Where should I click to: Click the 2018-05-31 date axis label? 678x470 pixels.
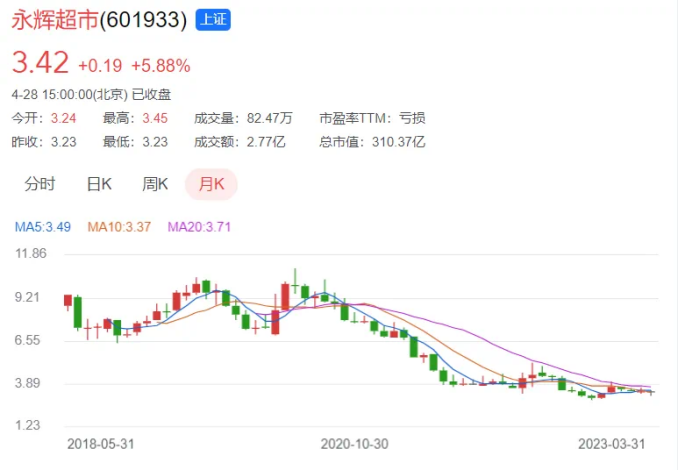(x=100, y=444)
